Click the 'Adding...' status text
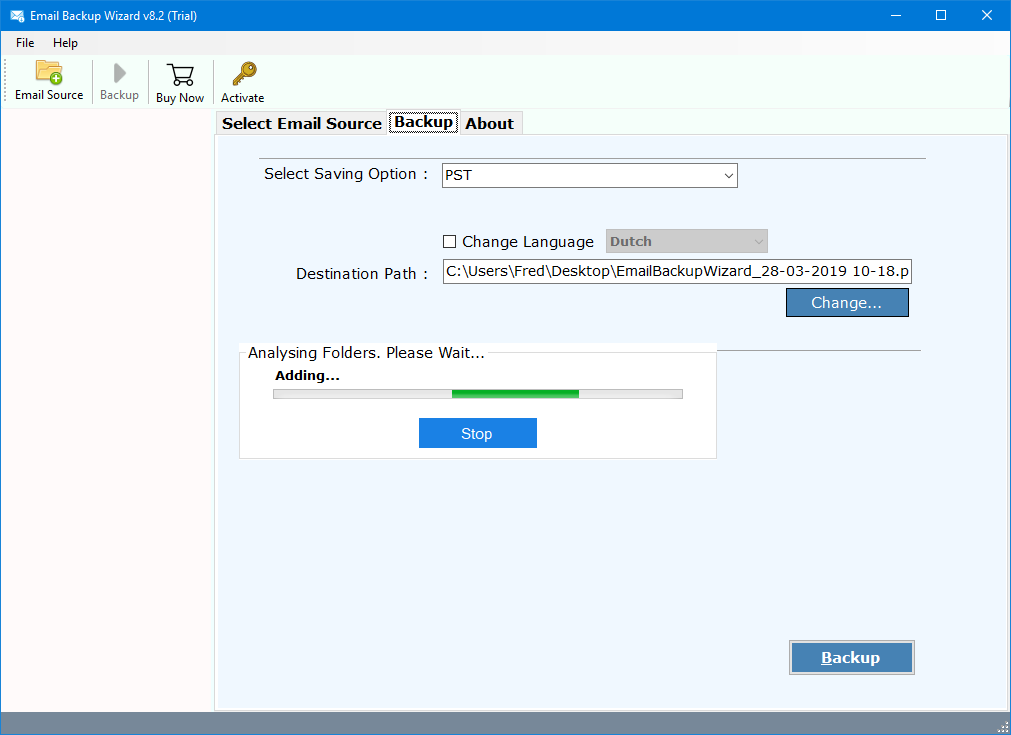 [x=307, y=375]
